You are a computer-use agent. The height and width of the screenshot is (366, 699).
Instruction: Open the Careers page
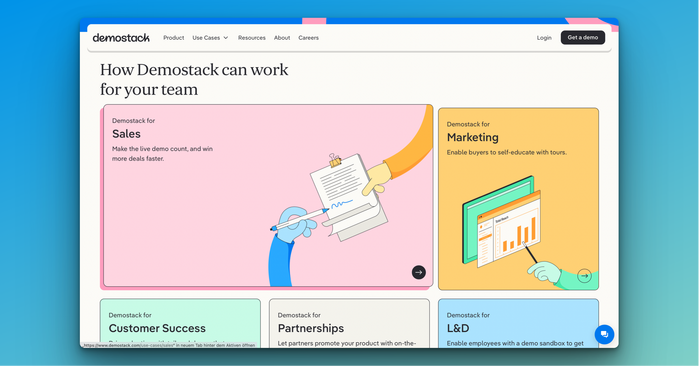point(308,38)
